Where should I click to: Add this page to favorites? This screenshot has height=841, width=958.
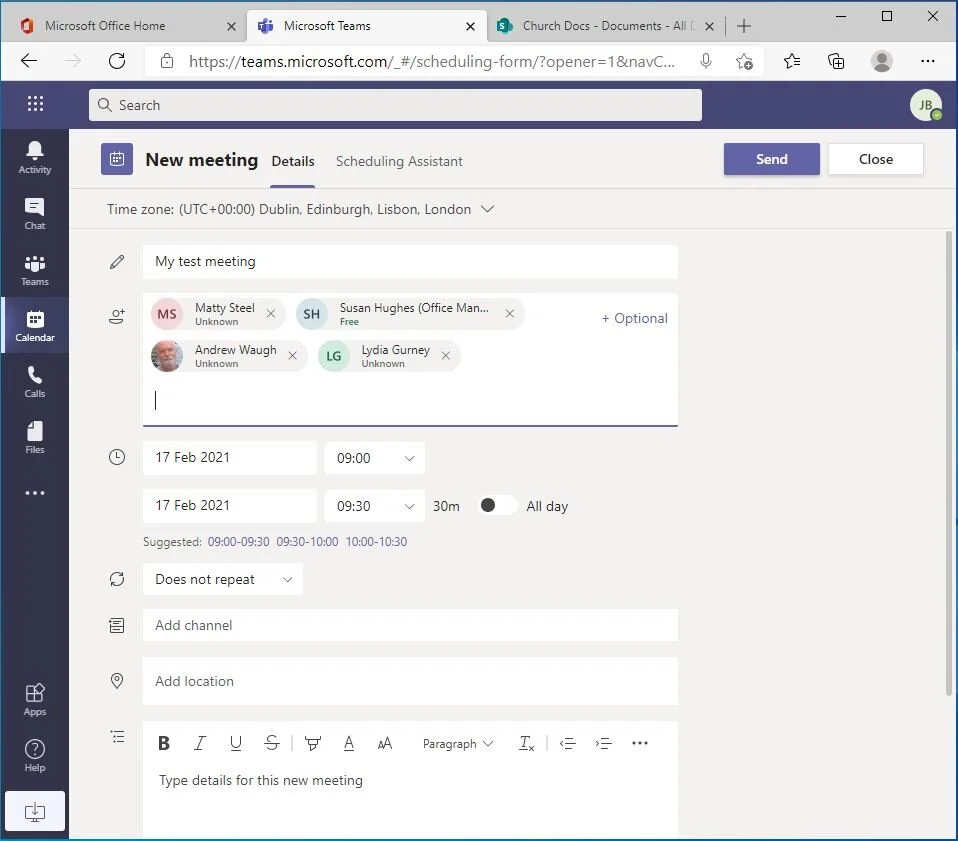[744, 61]
